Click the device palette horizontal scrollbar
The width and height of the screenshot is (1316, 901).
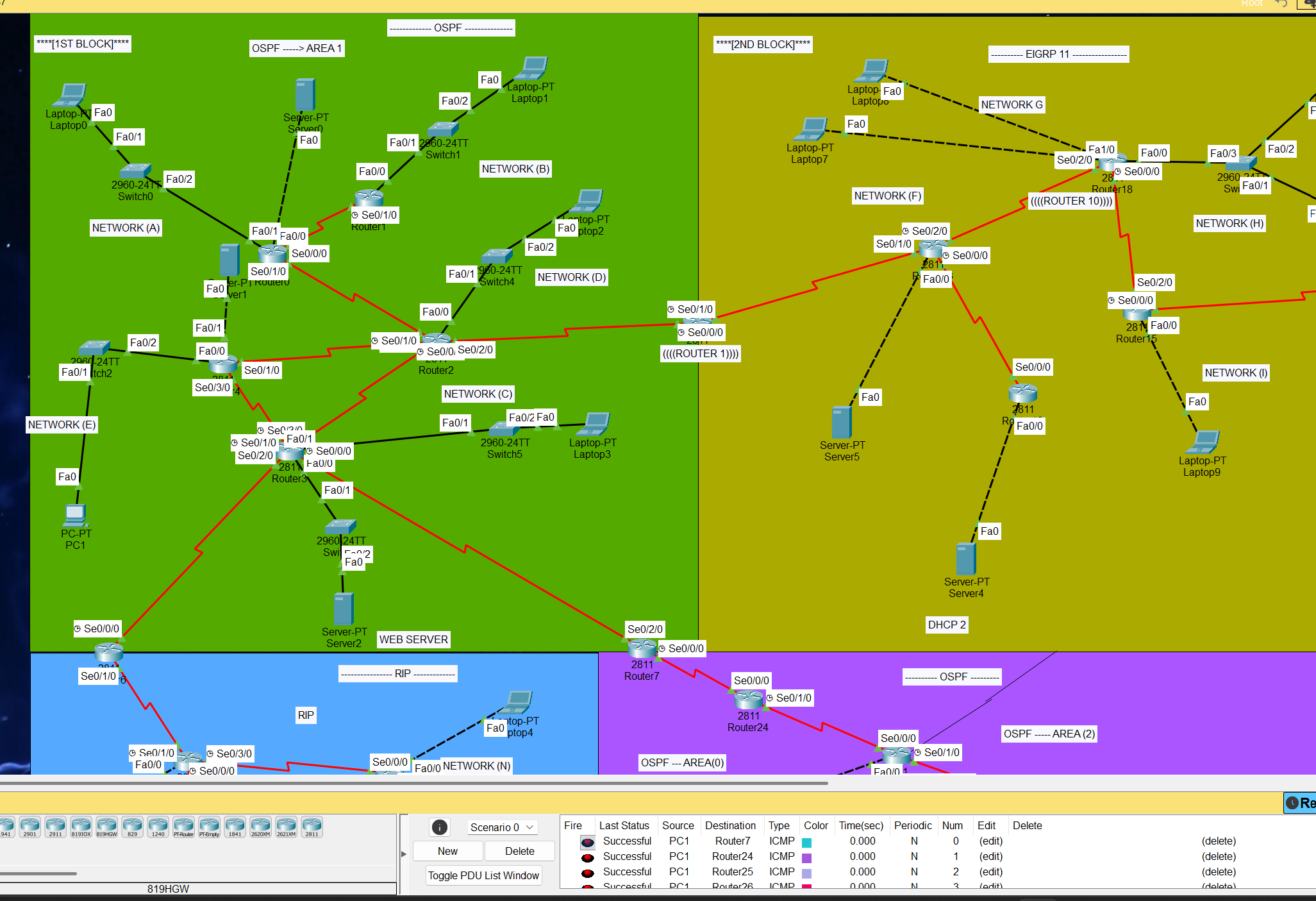click(x=38, y=873)
